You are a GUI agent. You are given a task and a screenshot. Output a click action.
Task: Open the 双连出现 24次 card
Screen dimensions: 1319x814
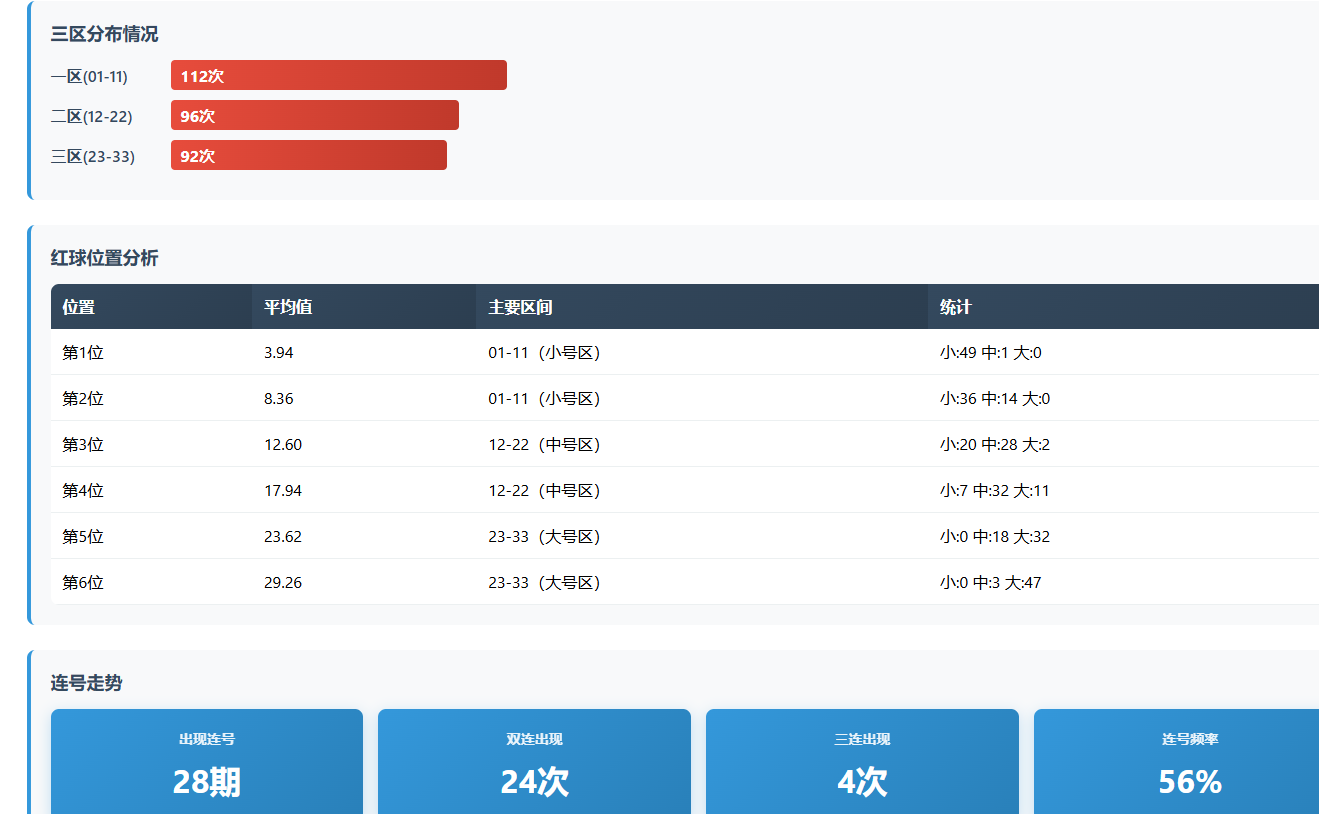point(534,762)
